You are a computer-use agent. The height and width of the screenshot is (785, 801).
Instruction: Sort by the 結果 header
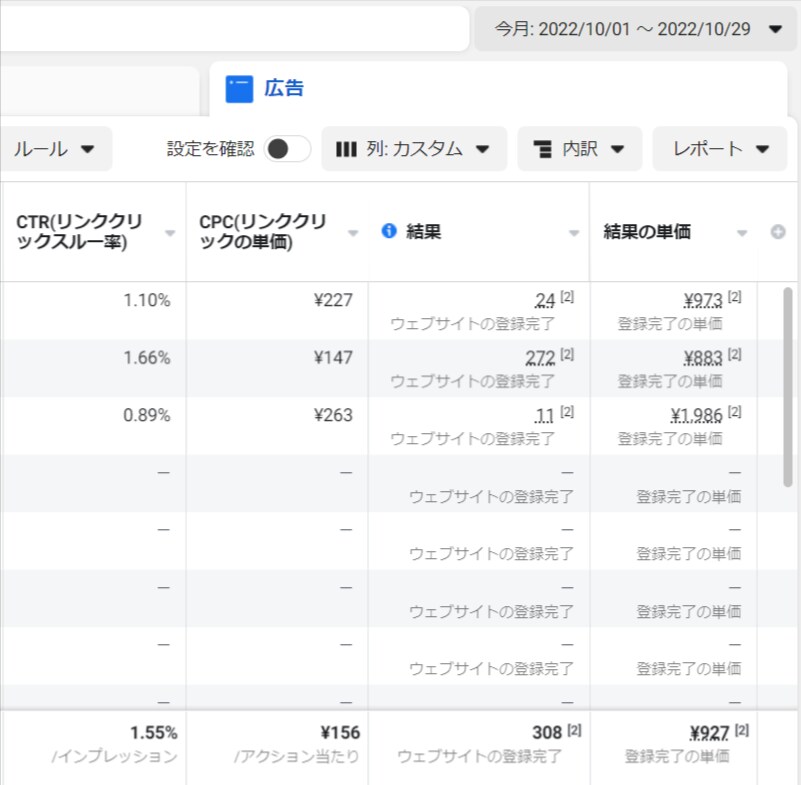[x=423, y=231]
